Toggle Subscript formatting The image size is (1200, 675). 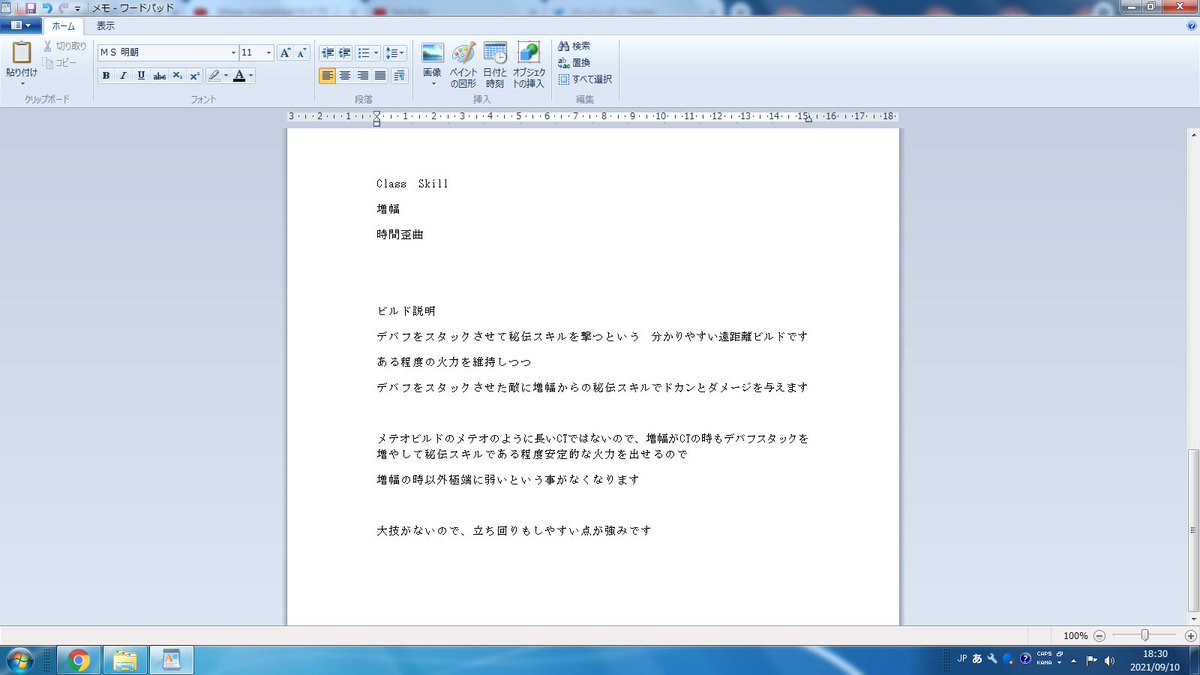click(177, 75)
